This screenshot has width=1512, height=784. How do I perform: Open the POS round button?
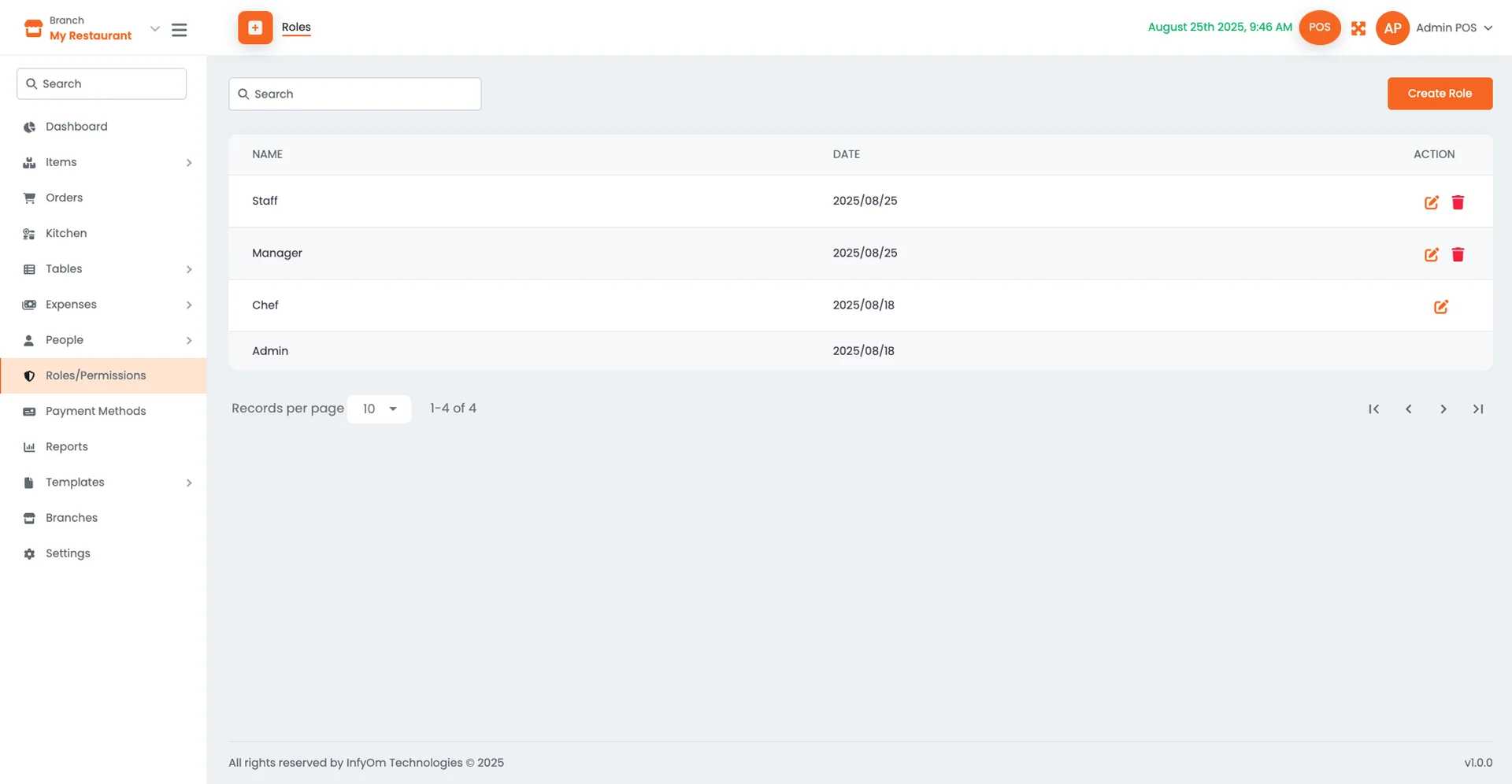click(x=1319, y=28)
